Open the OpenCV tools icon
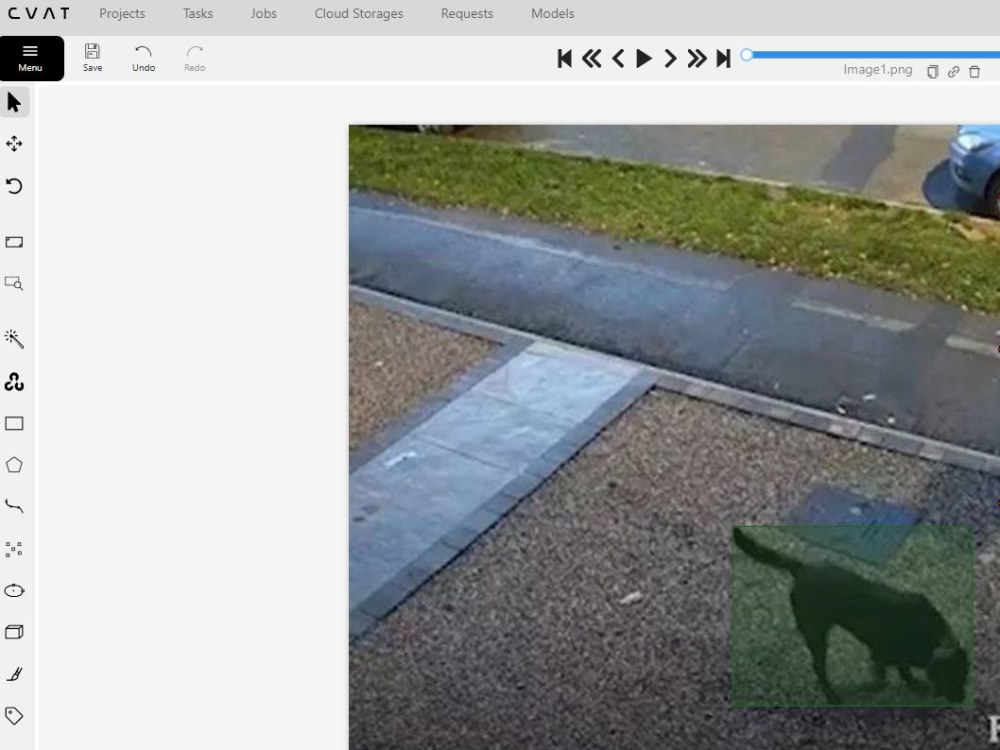 click(x=14, y=381)
